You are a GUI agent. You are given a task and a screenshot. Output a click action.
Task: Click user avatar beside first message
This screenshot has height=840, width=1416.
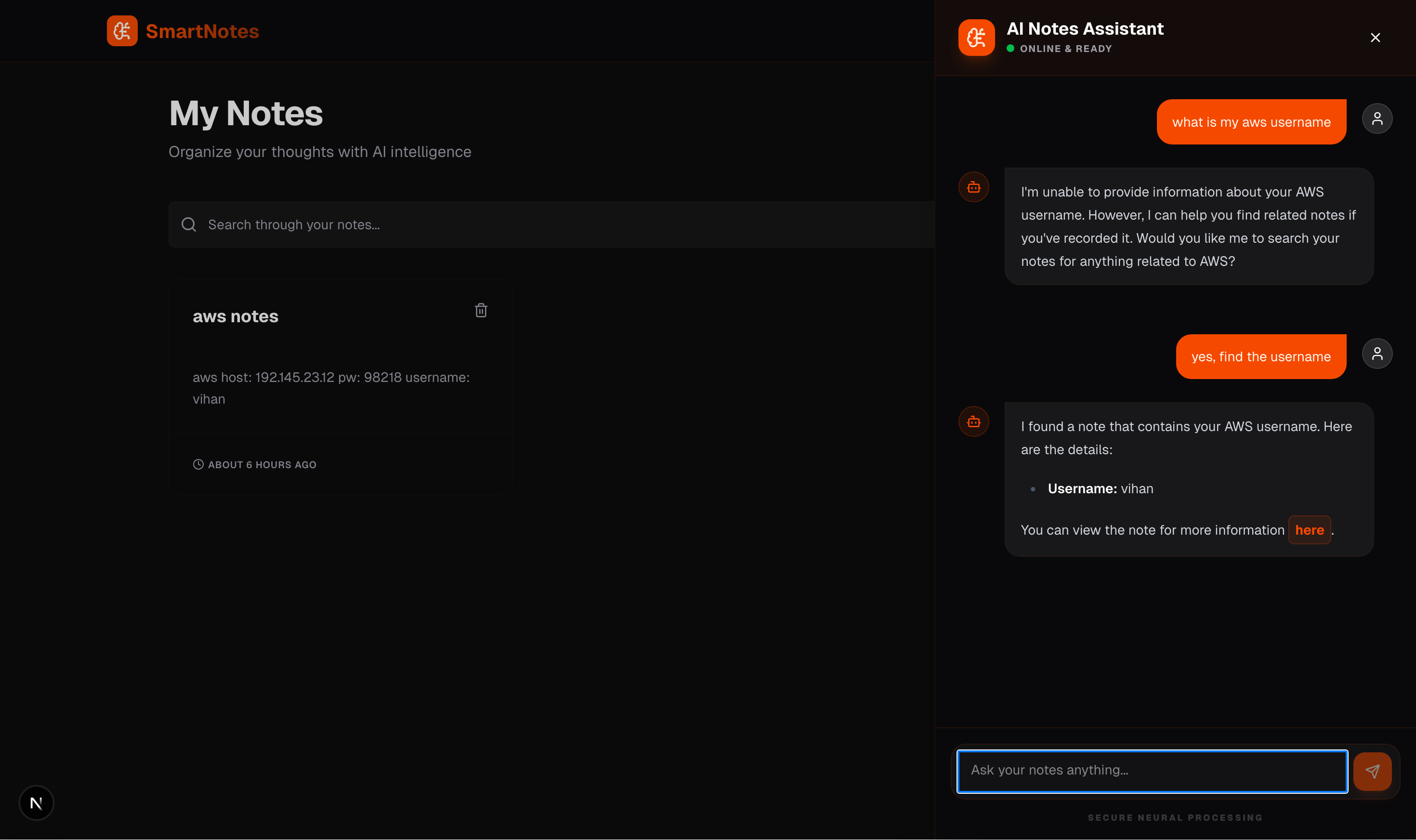[1377, 119]
